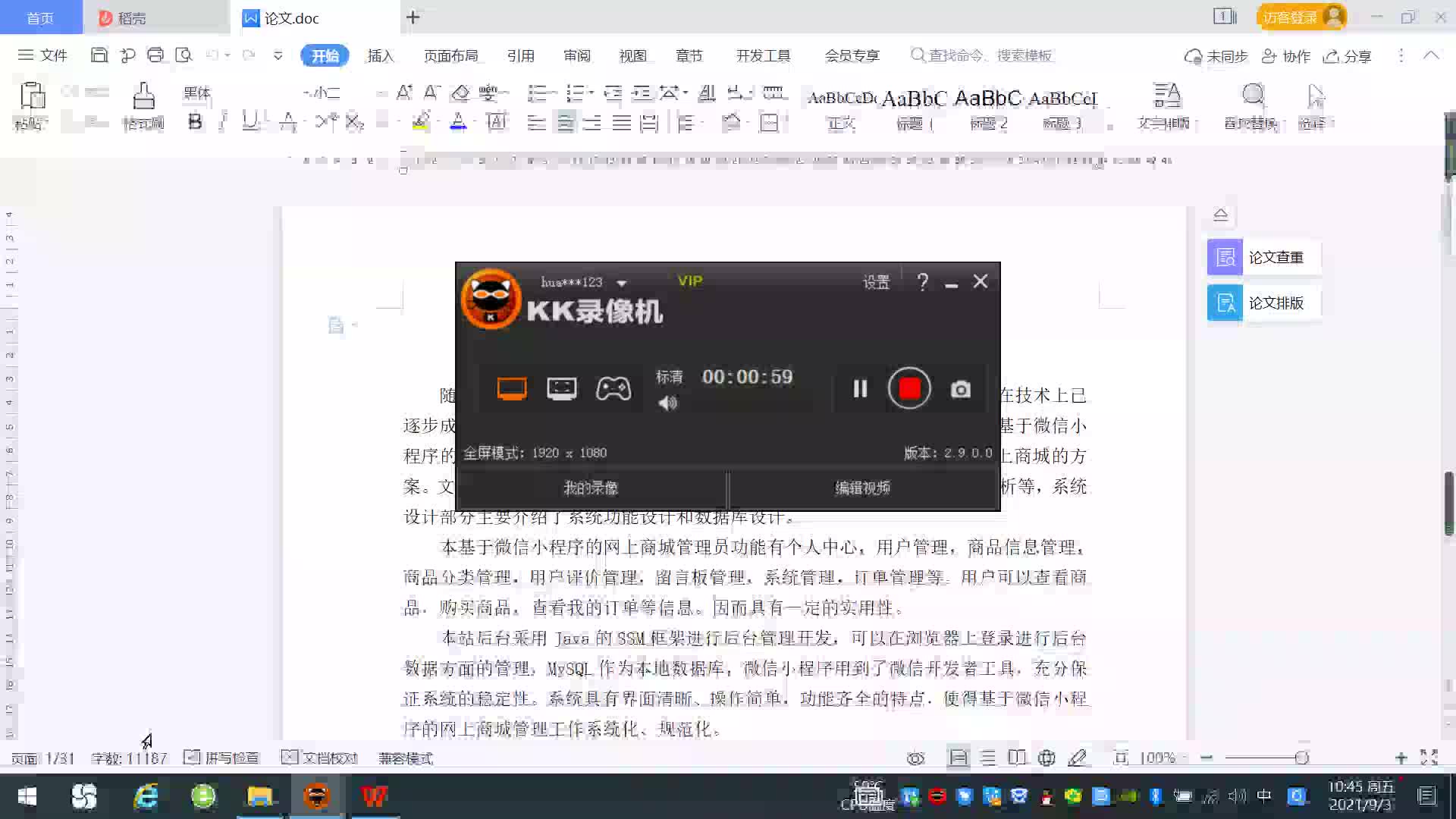This screenshot has width=1456, height=819.
Task: Toggle center paragraph alignment
Action: point(565,122)
